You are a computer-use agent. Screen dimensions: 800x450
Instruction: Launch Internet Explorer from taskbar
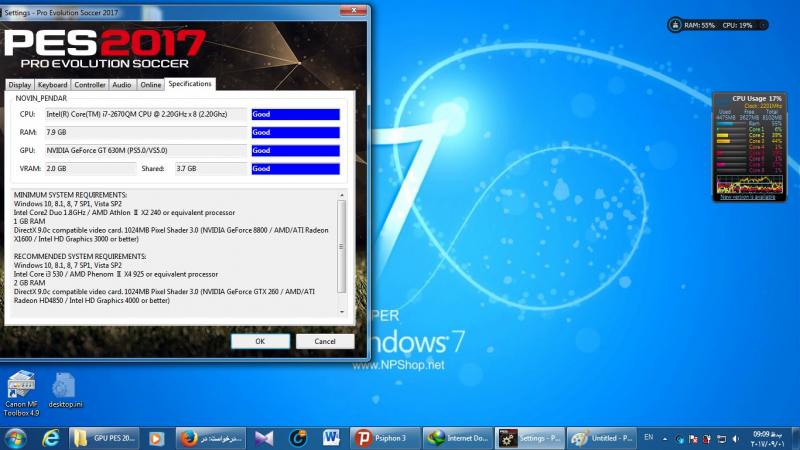(x=51, y=438)
